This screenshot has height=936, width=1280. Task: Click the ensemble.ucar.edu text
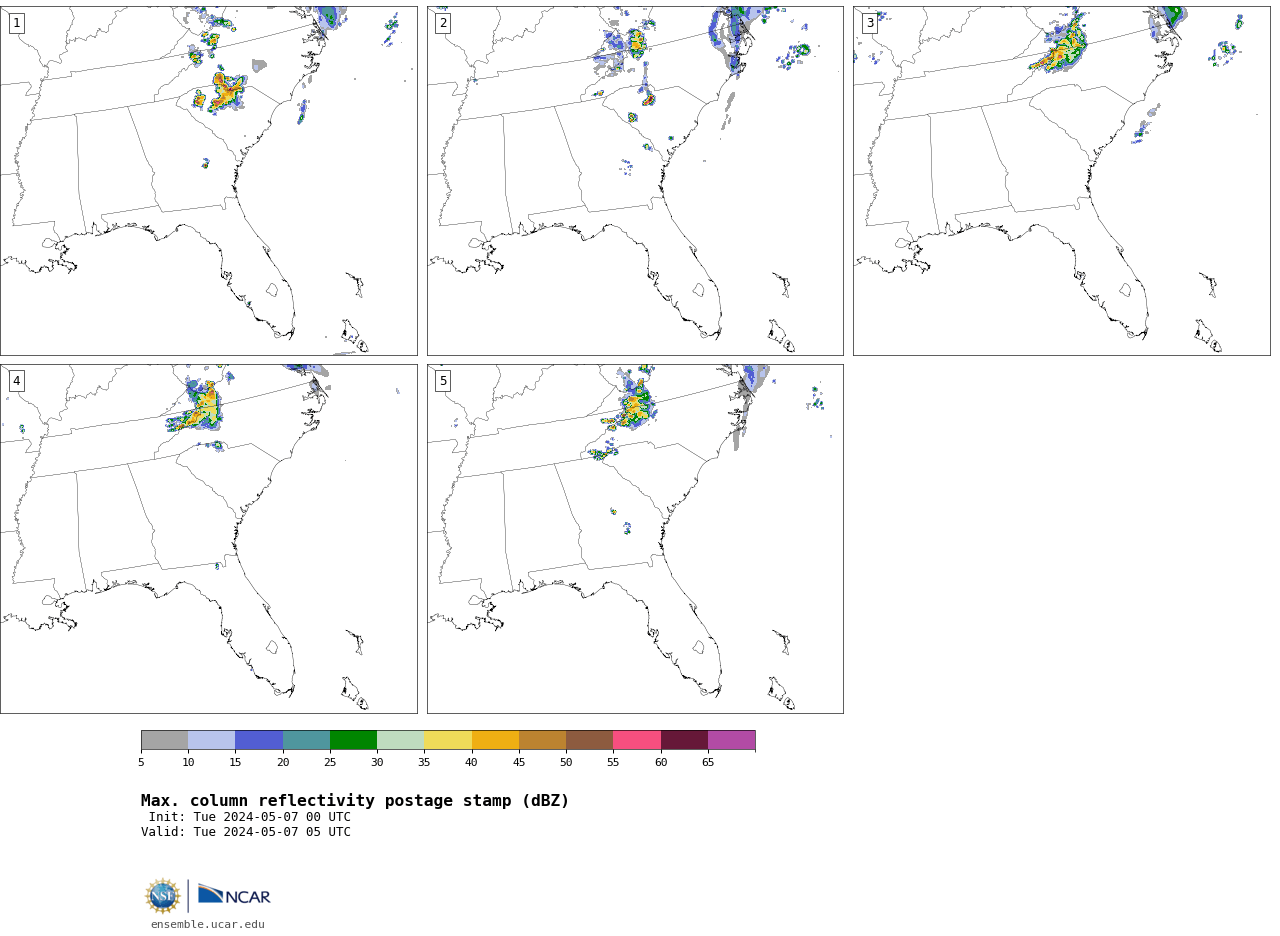[x=208, y=925]
